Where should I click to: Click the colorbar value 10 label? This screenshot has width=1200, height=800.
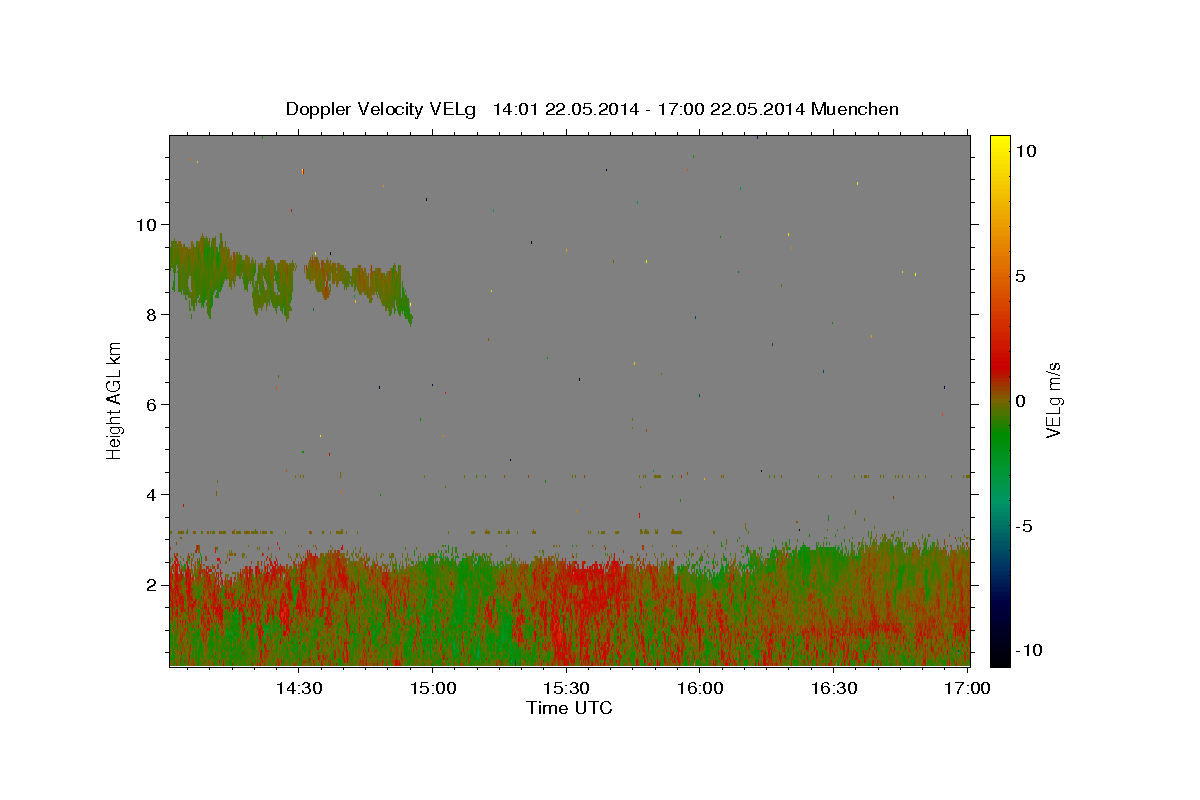point(1025,151)
